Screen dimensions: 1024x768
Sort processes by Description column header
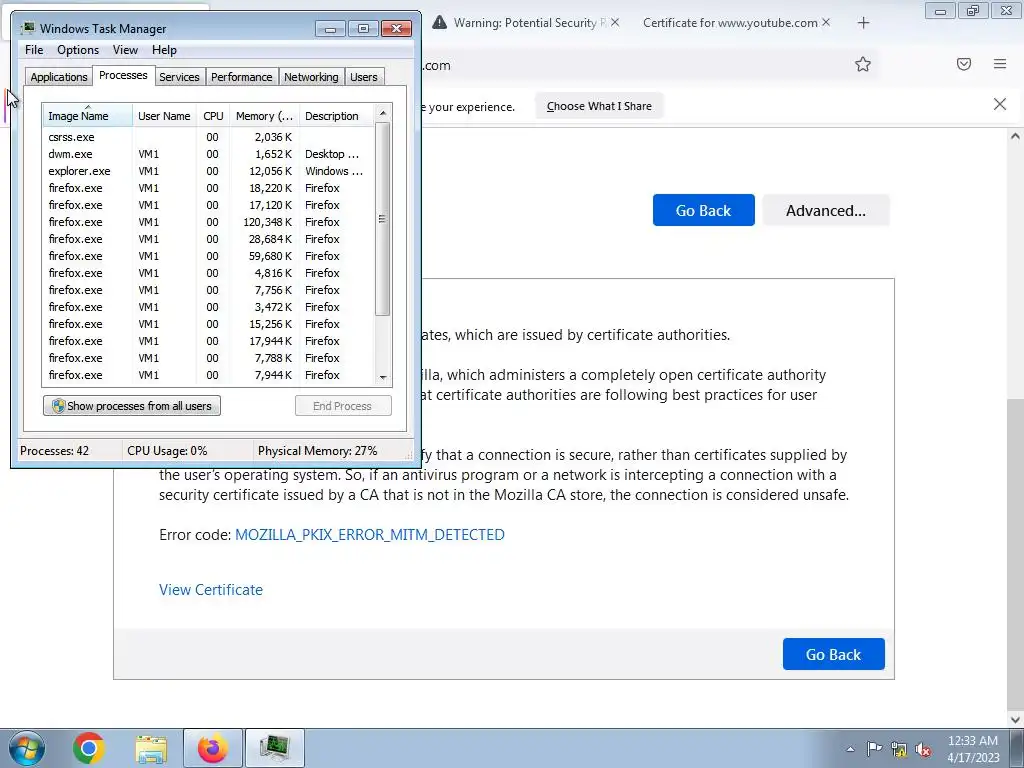[336, 116]
